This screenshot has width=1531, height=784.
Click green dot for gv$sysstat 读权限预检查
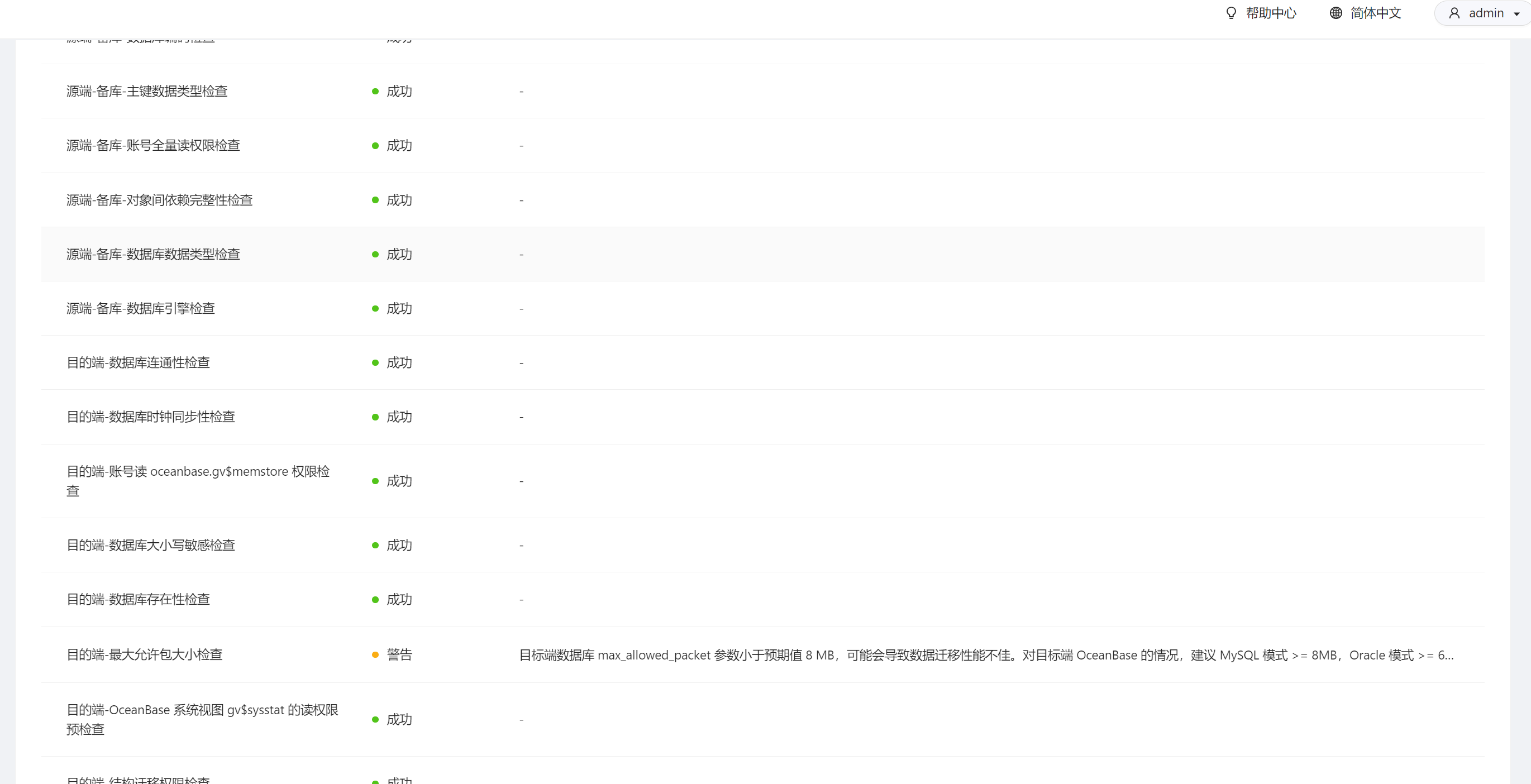375,719
